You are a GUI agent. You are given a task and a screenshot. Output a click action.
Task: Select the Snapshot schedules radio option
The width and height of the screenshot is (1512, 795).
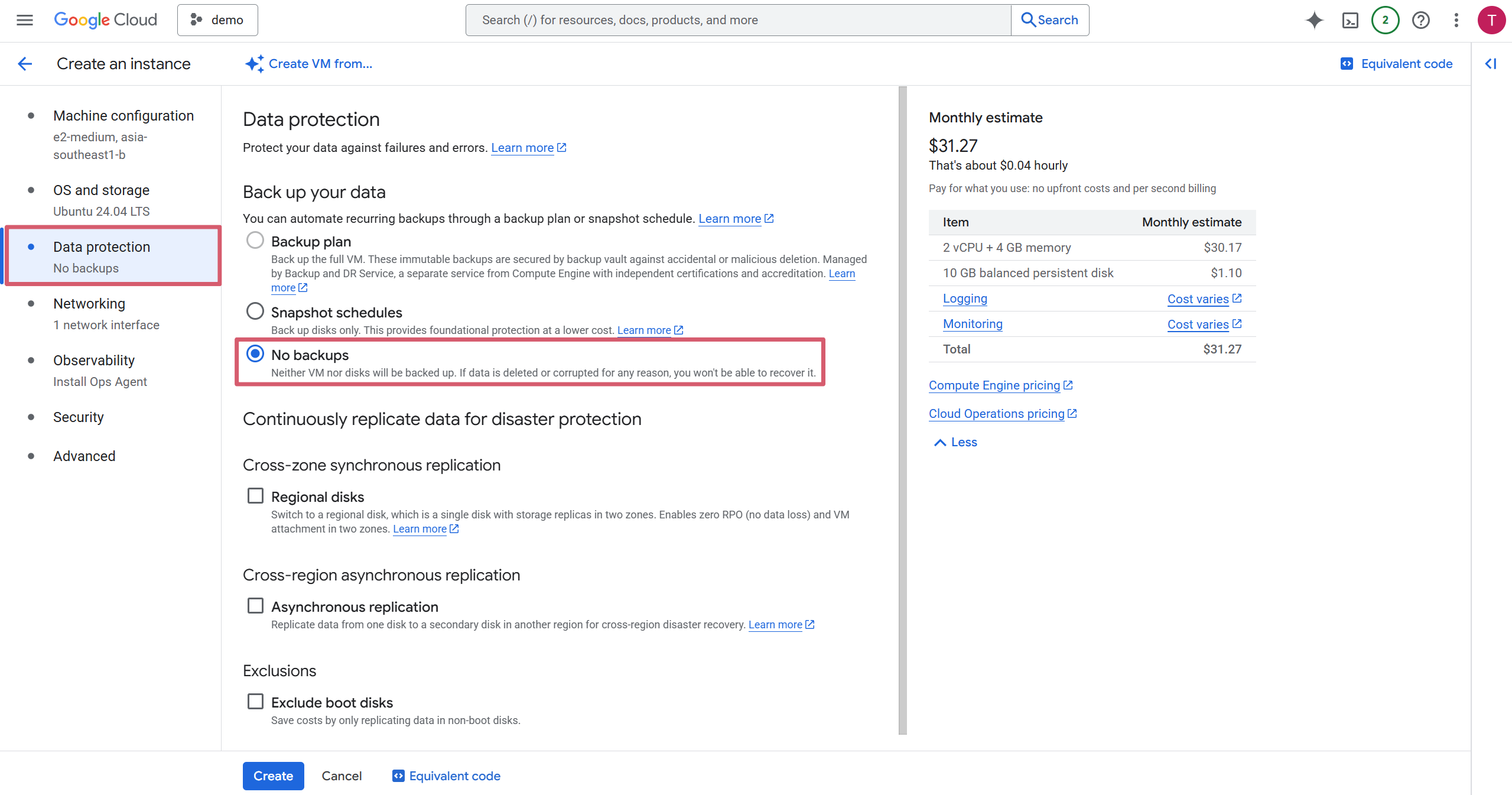[x=255, y=311]
